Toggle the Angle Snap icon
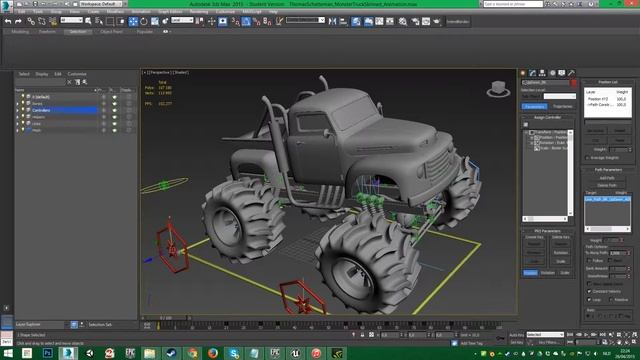This screenshot has height=360, width=640. click(246, 21)
